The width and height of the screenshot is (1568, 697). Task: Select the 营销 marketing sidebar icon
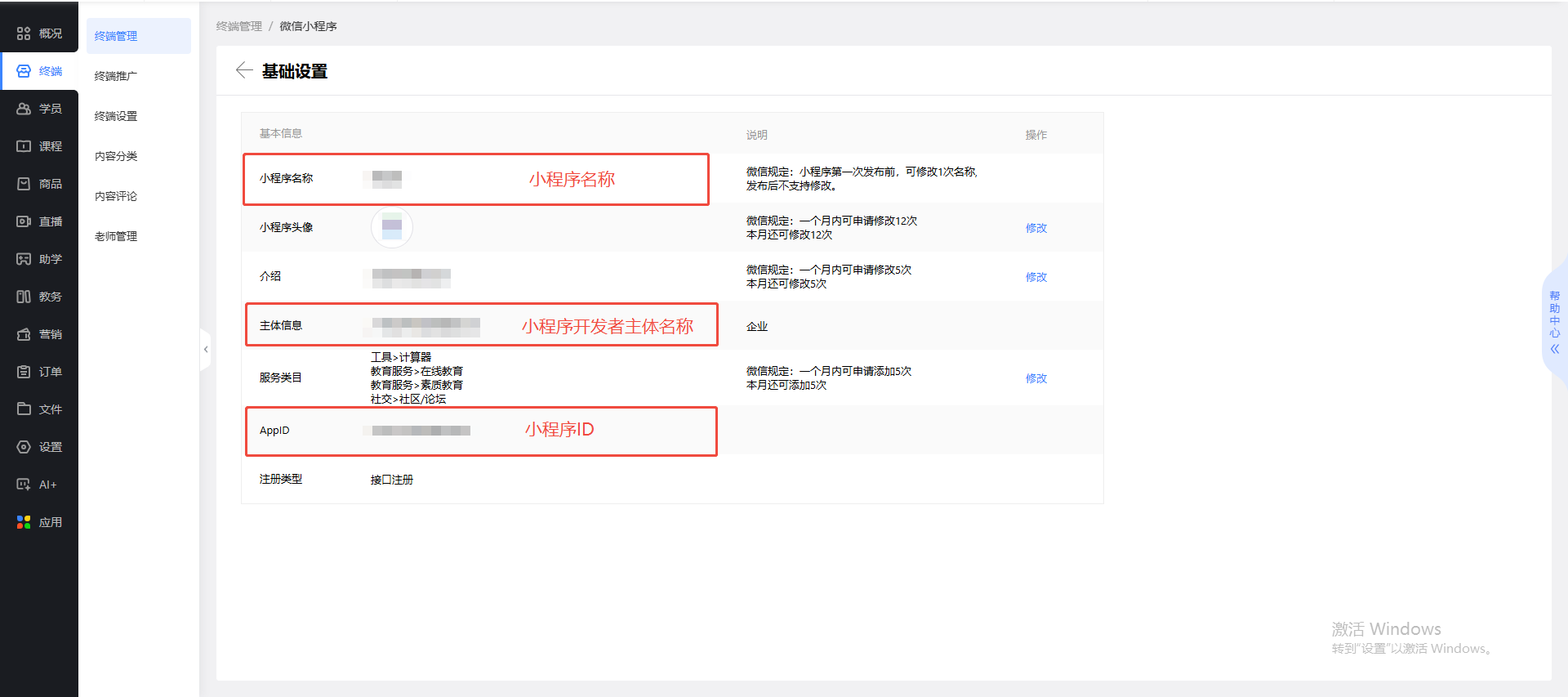coord(24,334)
